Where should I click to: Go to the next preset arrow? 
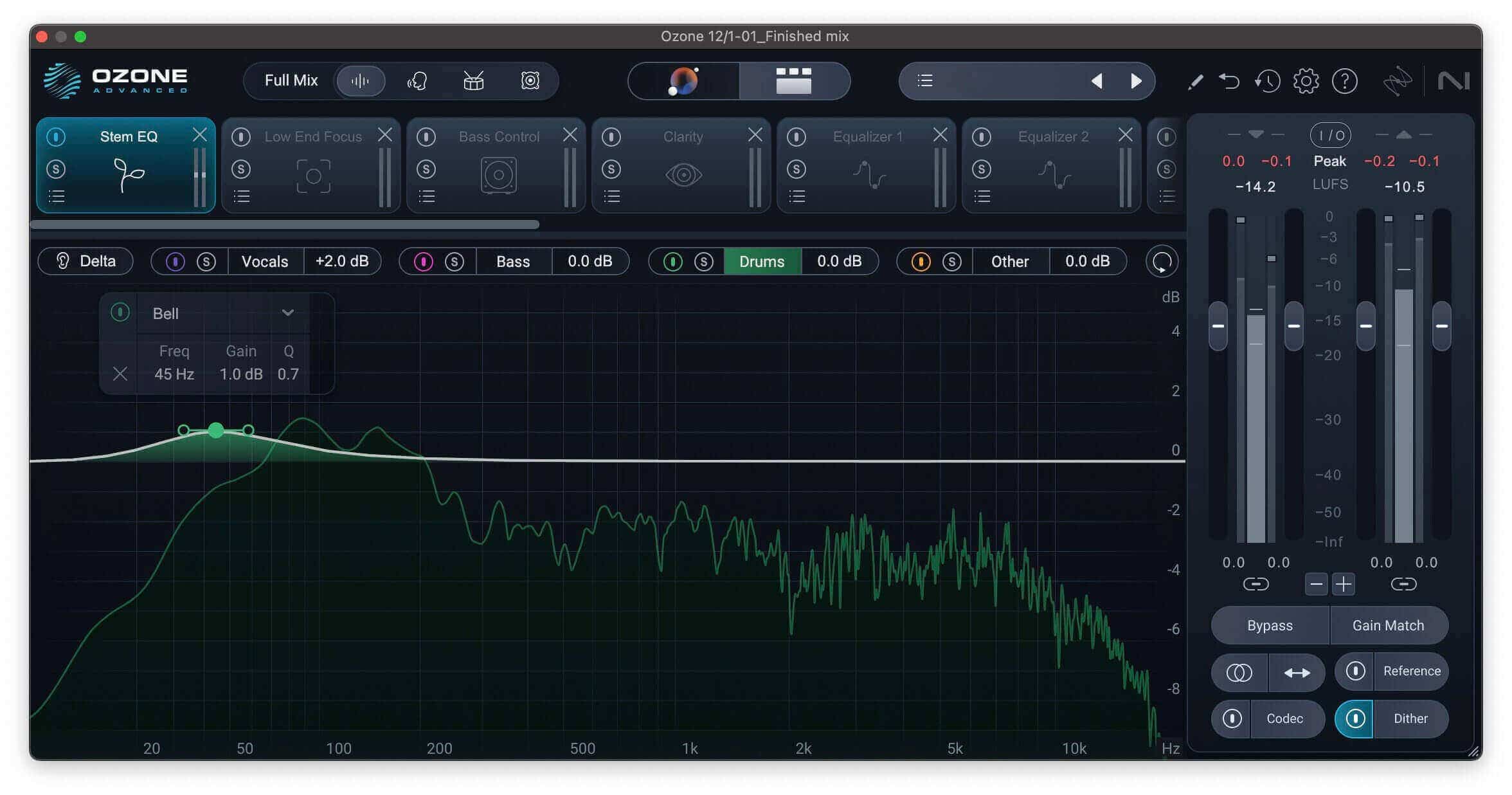coord(1136,80)
